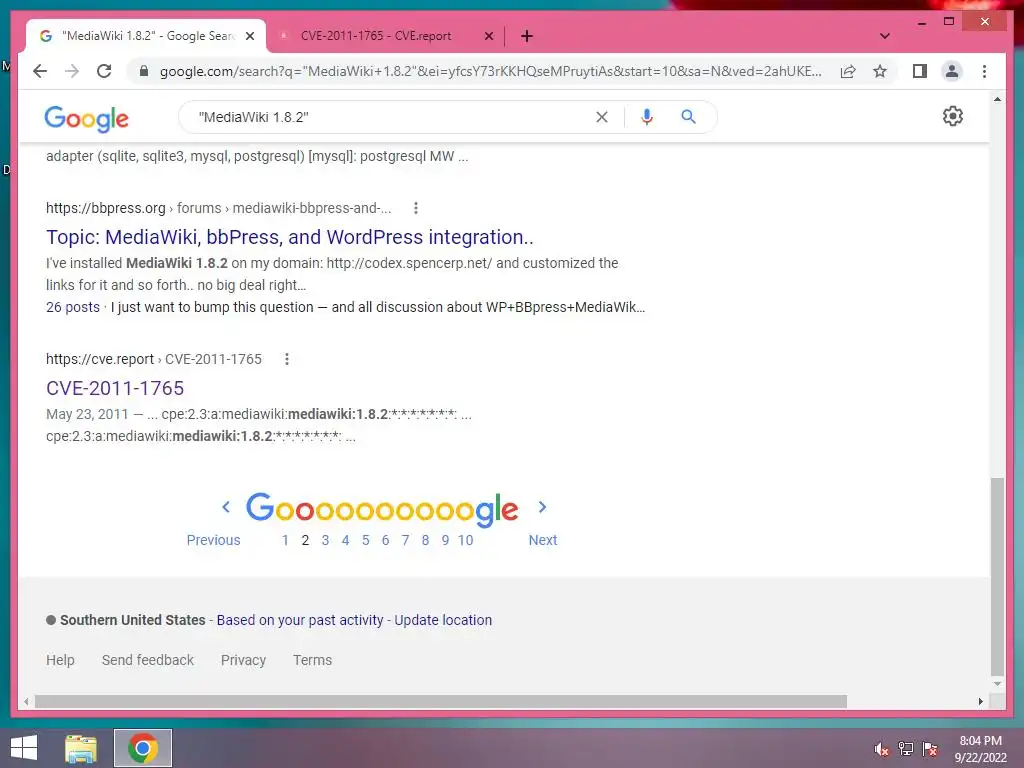Open the Windows Start menu

click(x=24, y=748)
